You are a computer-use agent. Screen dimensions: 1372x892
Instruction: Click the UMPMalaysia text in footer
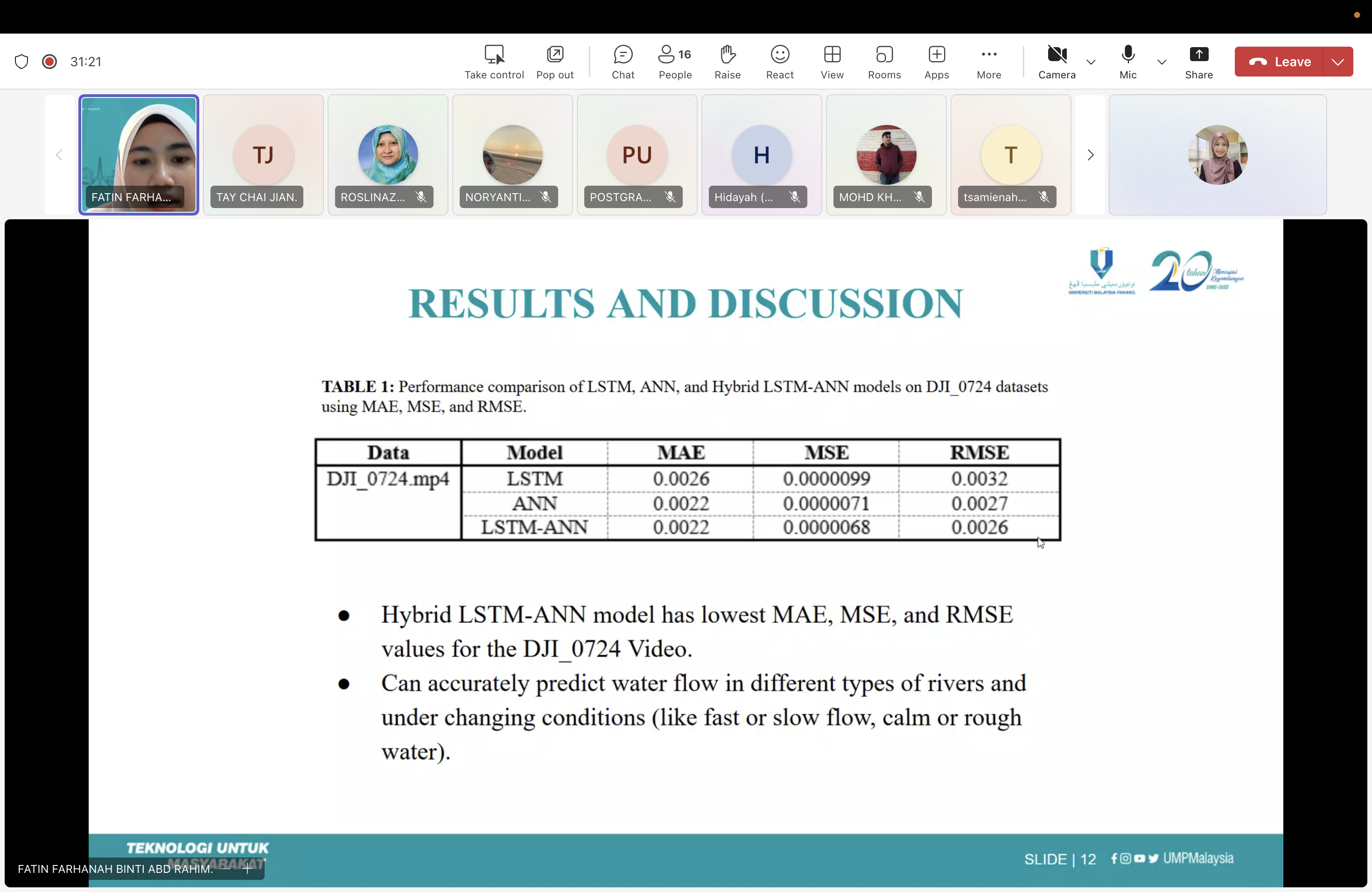(x=1198, y=858)
